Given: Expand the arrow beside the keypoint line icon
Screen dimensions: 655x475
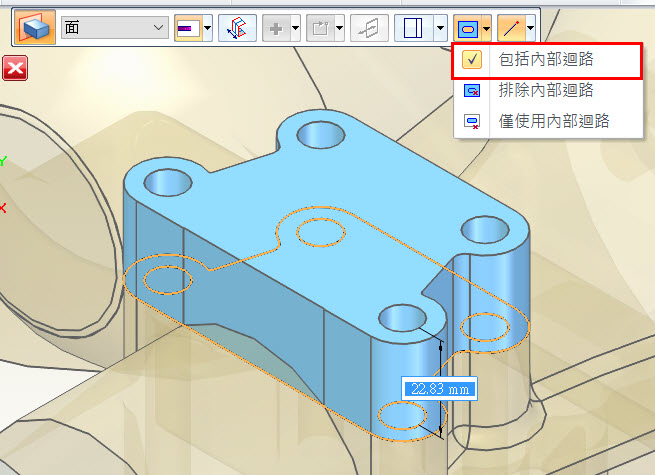Looking at the screenshot, I should (x=531, y=28).
